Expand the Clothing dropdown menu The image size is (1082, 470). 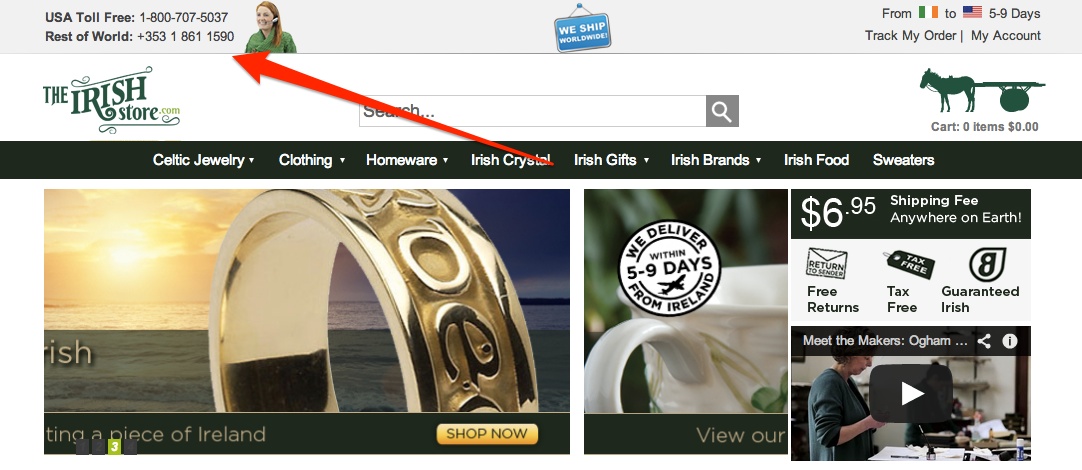pos(311,160)
